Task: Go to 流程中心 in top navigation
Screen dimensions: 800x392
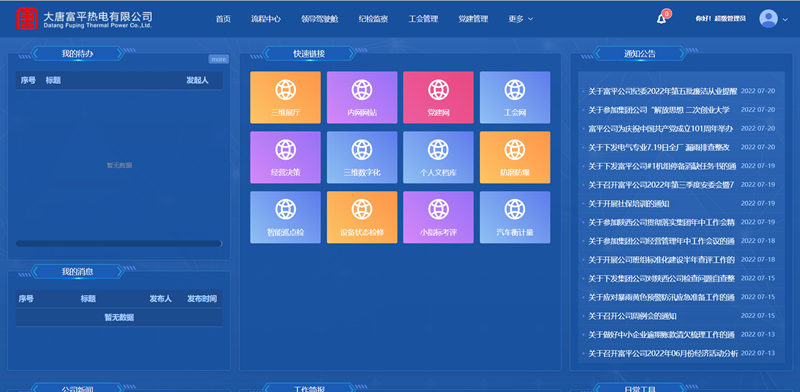Action: pyautogui.click(x=266, y=19)
